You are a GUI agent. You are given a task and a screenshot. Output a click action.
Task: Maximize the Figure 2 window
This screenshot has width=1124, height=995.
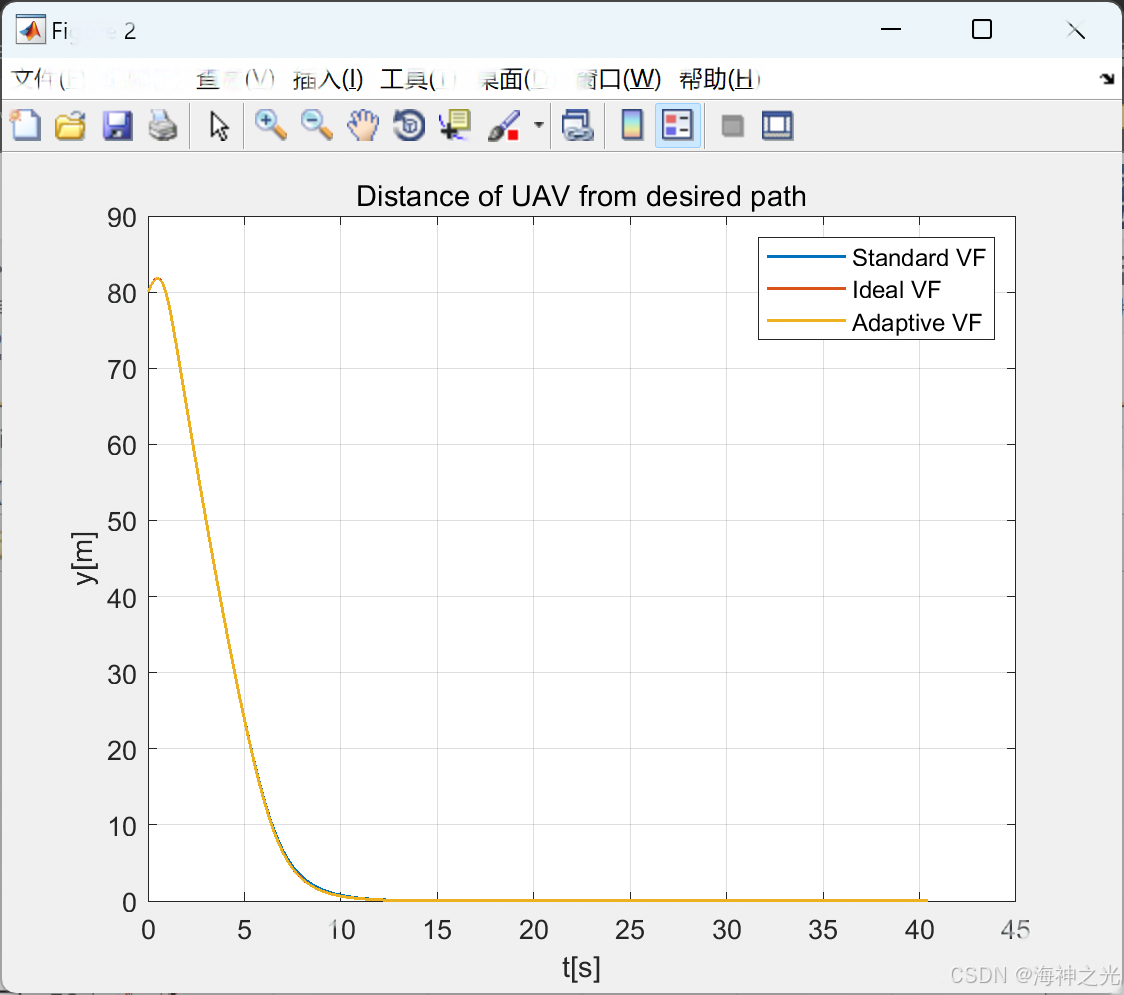tap(981, 29)
